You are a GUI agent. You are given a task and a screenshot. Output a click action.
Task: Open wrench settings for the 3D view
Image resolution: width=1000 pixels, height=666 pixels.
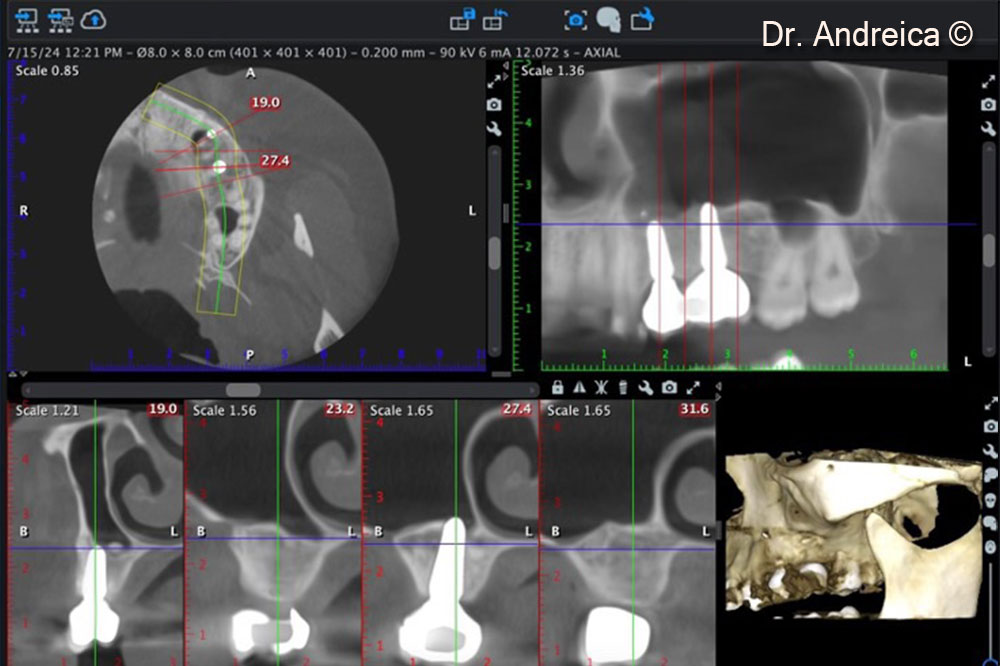pos(990,452)
